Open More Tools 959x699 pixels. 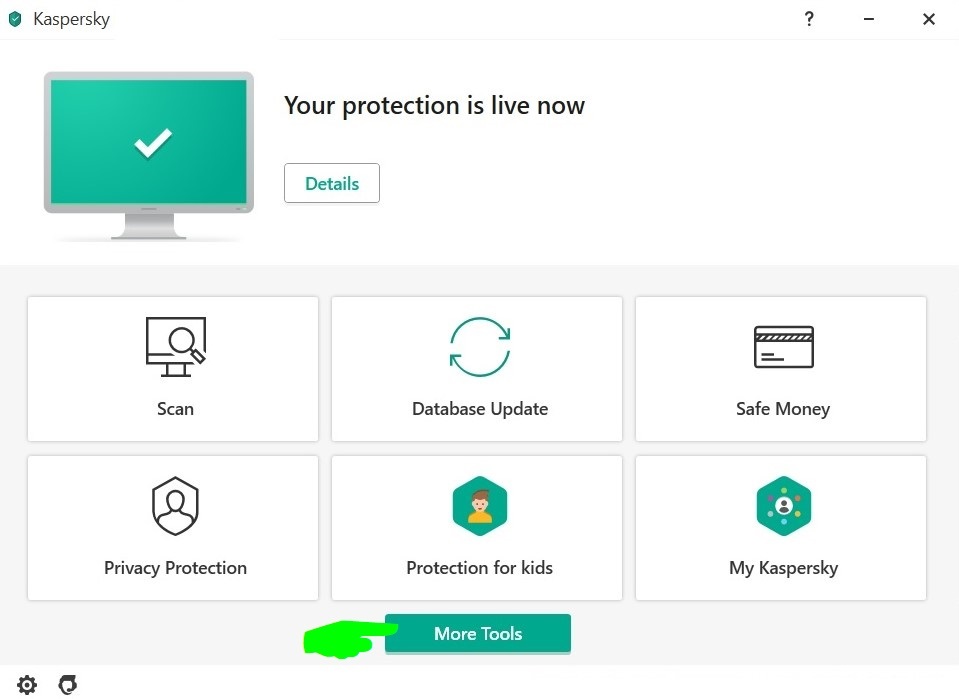point(478,634)
